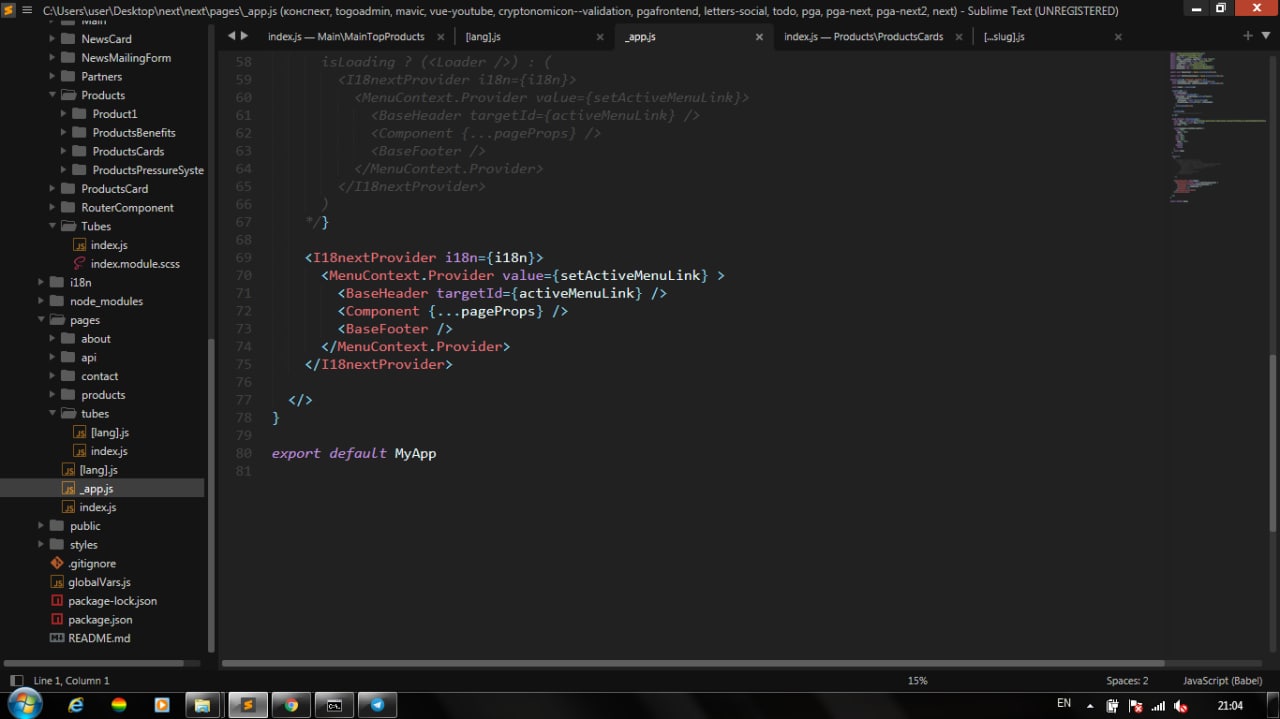Expand the Partners folder
The height and width of the screenshot is (719, 1280).
[x=53, y=76]
